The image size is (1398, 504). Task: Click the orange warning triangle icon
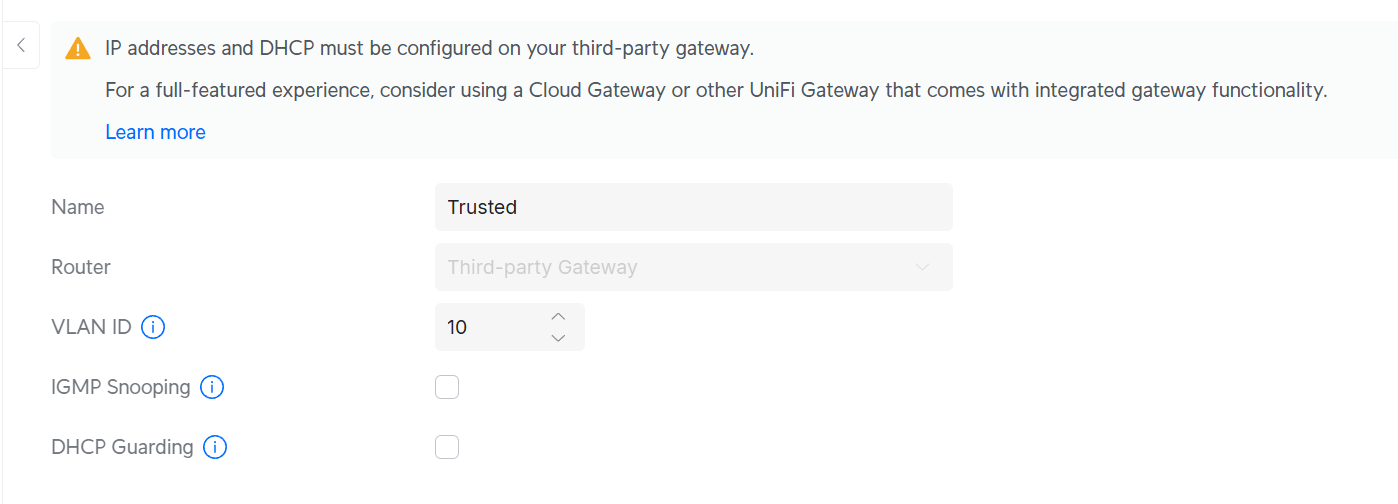pyautogui.click(x=78, y=48)
